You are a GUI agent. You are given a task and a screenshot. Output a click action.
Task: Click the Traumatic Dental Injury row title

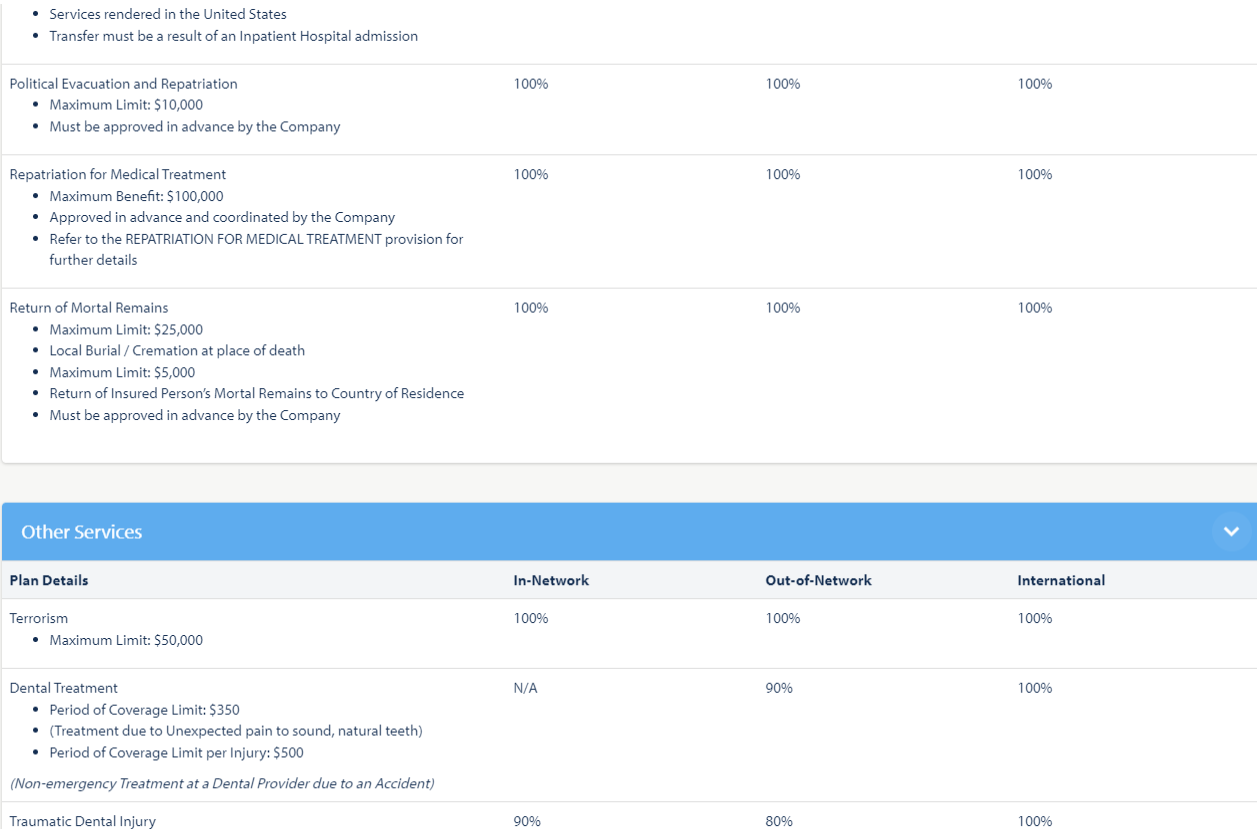point(83,821)
